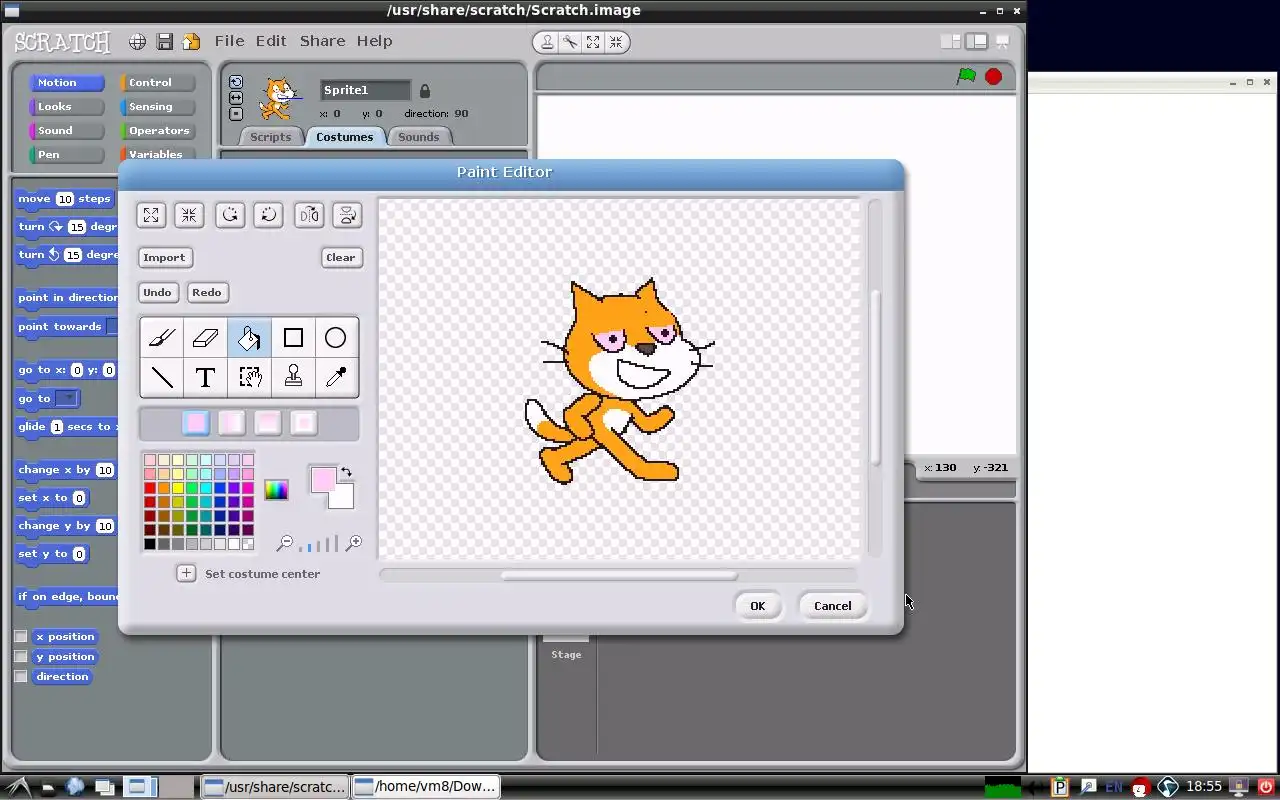The image size is (1280, 800).
Task: Swap foreground and background colors
Action: (346, 472)
